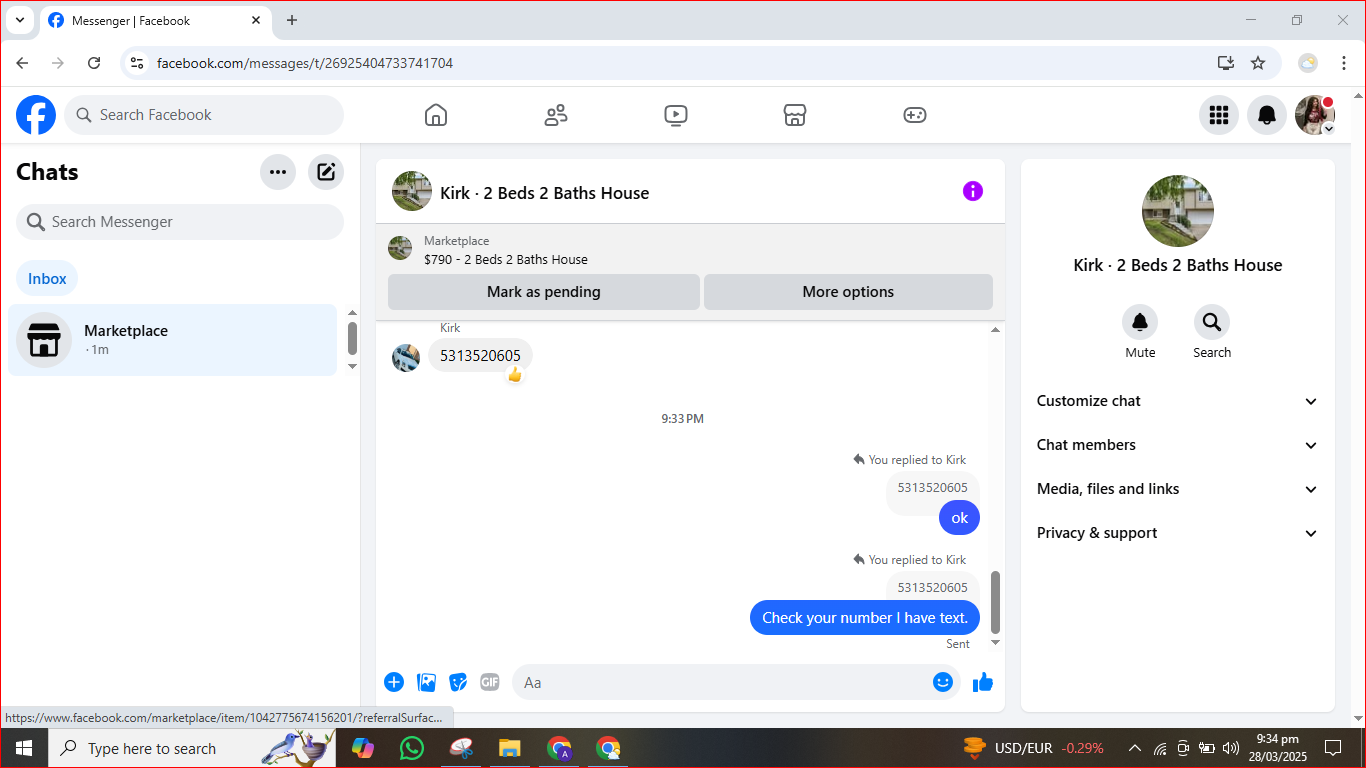Click Kirk's avatar beside the message

[x=406, y=358]
